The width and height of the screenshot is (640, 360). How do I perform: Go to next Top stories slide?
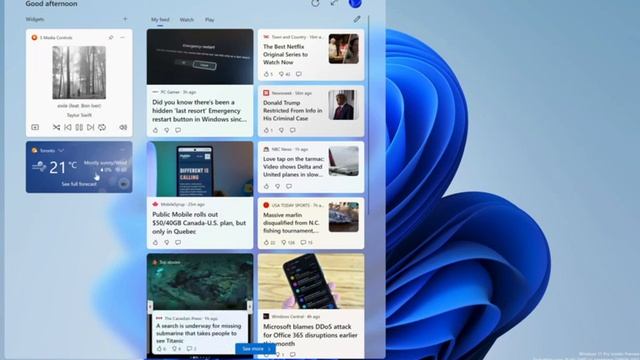tap(249, 306)
